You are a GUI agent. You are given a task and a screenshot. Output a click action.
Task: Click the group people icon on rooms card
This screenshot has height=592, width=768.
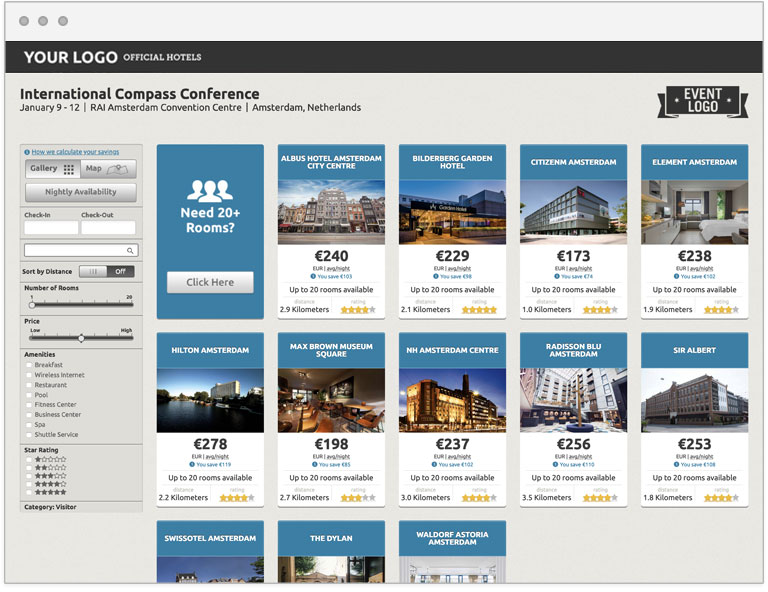click(x=210, y=189)
